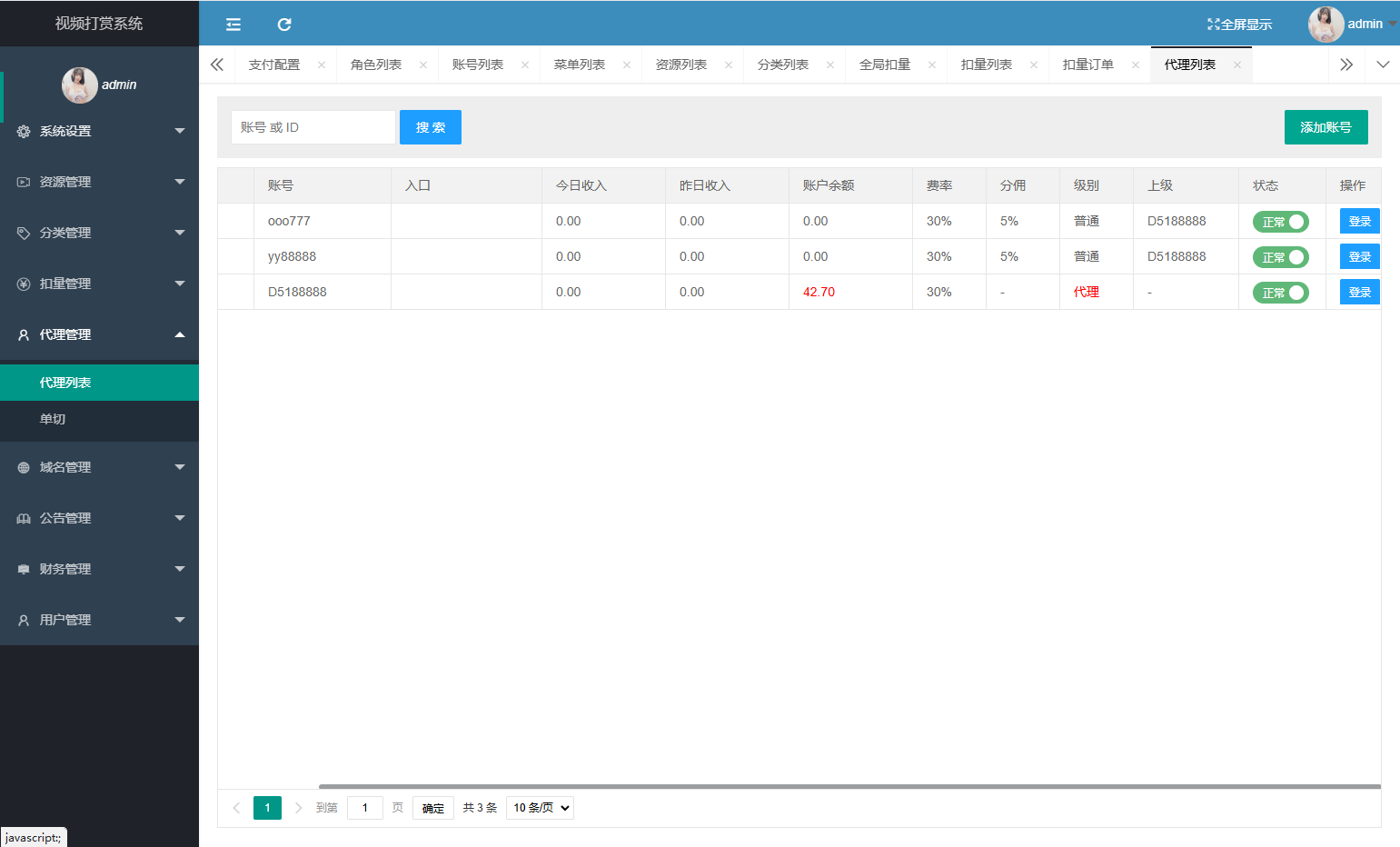Toggle status switch for account yy88888

(x=1281, y=257)
